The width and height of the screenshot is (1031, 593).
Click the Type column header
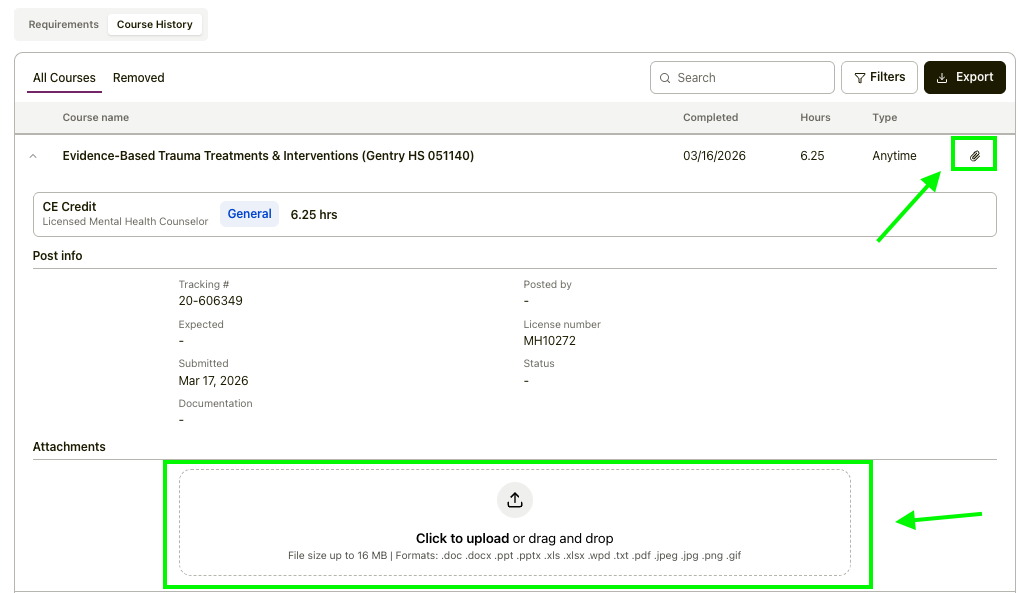pyautogui.click(x=884, y=118)
